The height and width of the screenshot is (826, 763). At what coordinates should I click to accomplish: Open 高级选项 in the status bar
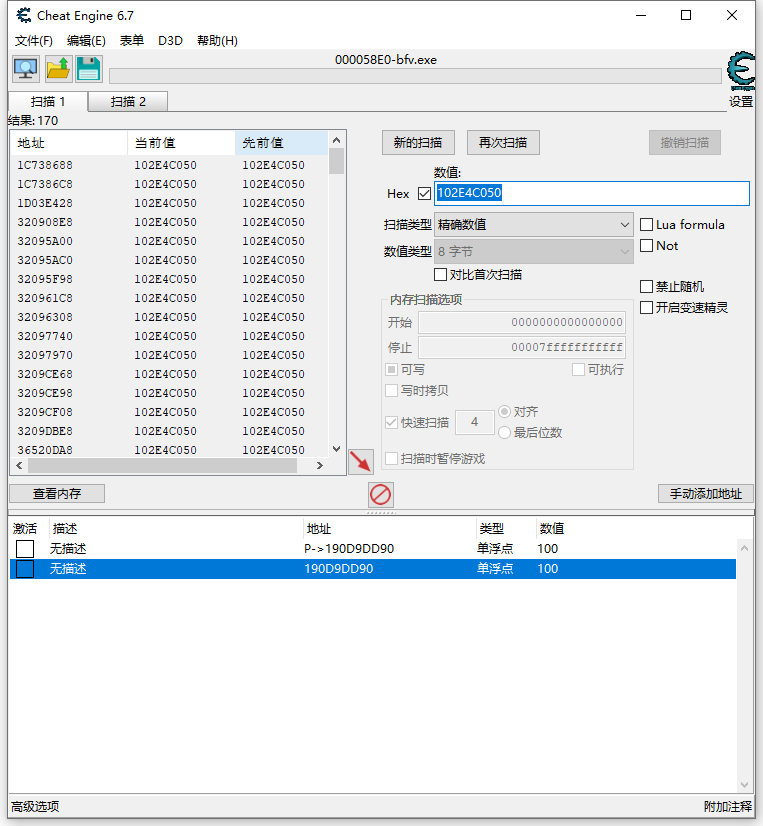pyautogui.click(x=35, y=807)
